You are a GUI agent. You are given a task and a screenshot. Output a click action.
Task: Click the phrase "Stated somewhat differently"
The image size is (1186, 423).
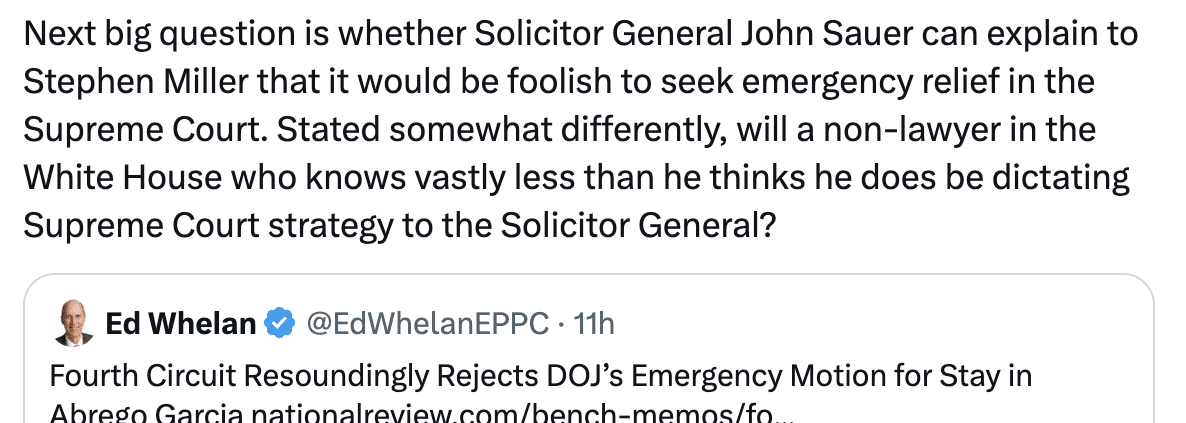pos(451,130)
